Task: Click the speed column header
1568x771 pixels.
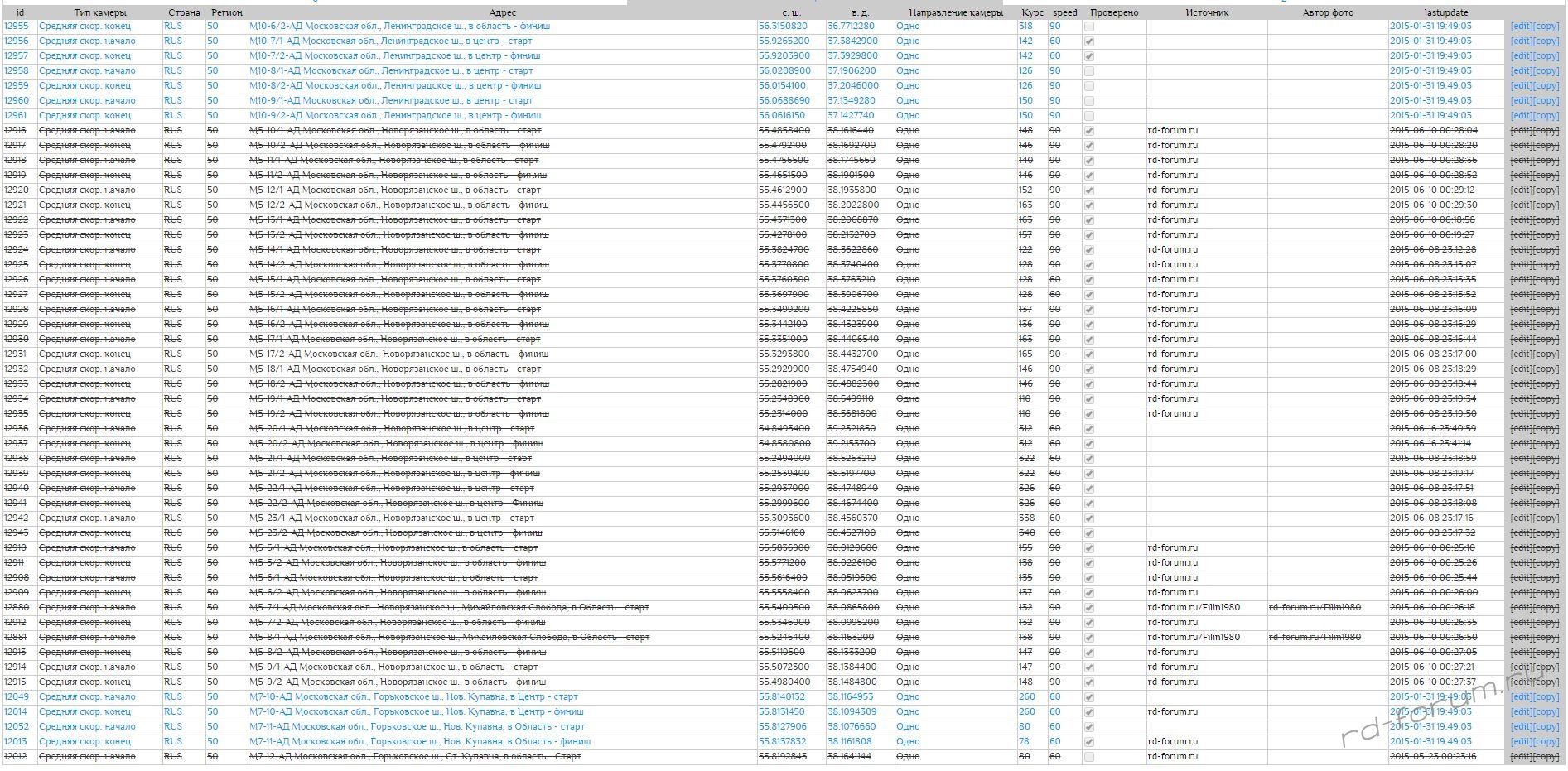Action: pos(1064,12)
